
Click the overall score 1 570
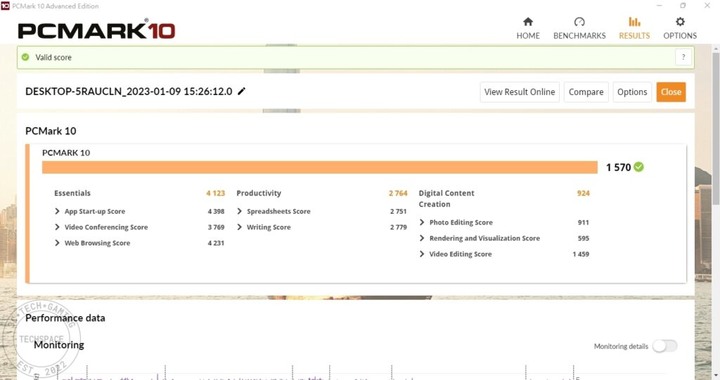pyautogui.click(x=618, y=168)
